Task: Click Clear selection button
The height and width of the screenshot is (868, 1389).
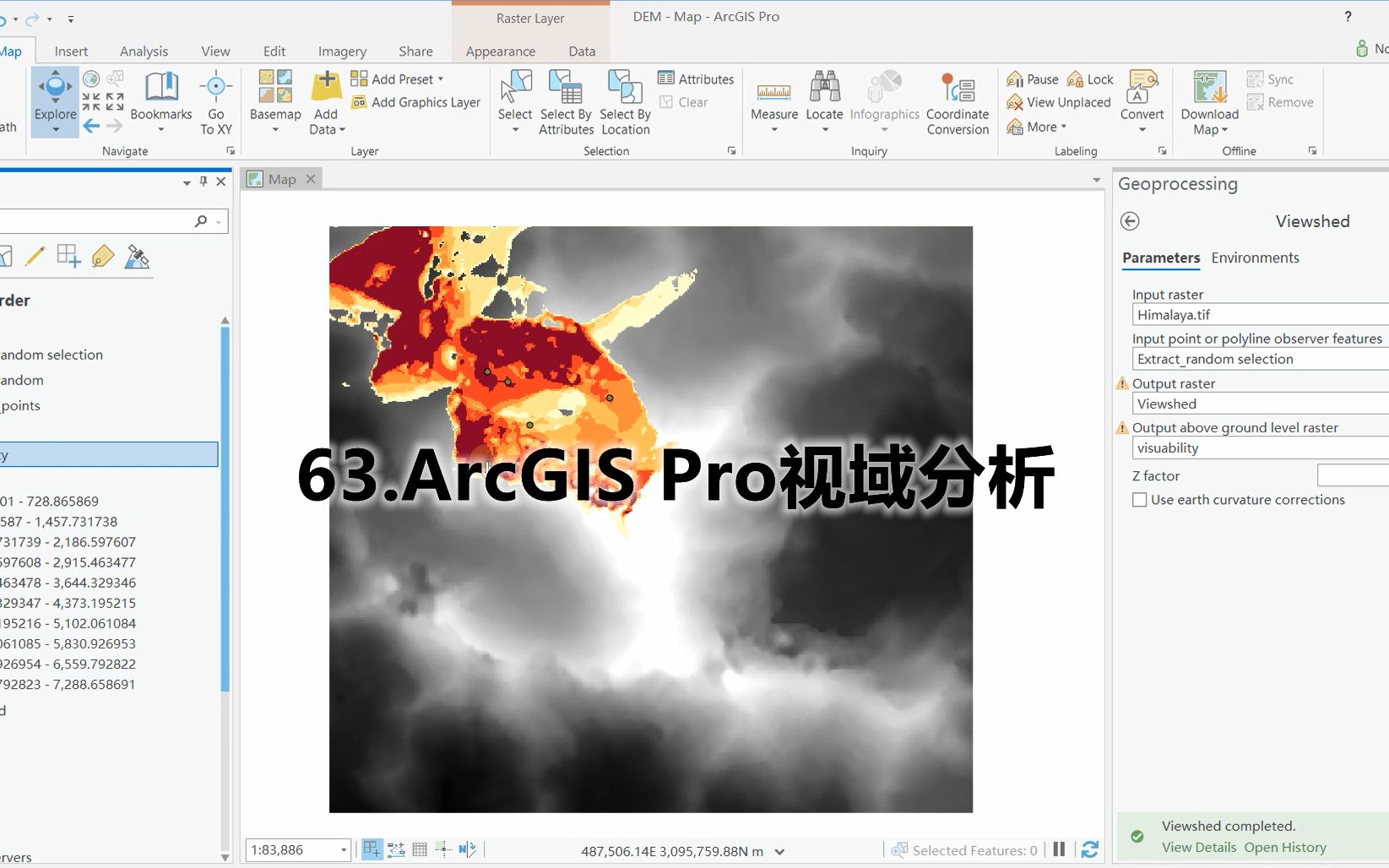Action: (684, 102)
